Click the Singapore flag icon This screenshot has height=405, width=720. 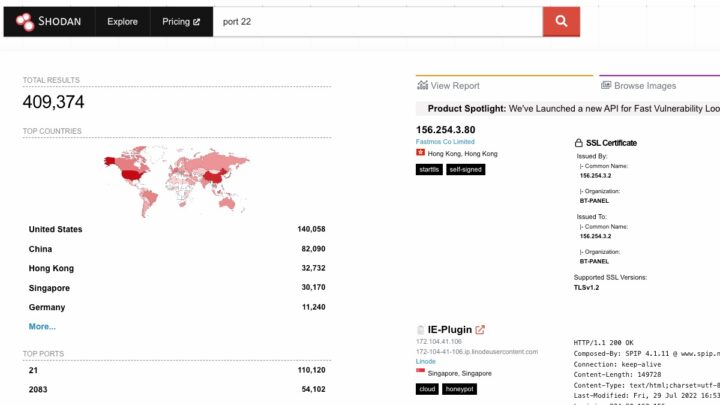point(421,373)
